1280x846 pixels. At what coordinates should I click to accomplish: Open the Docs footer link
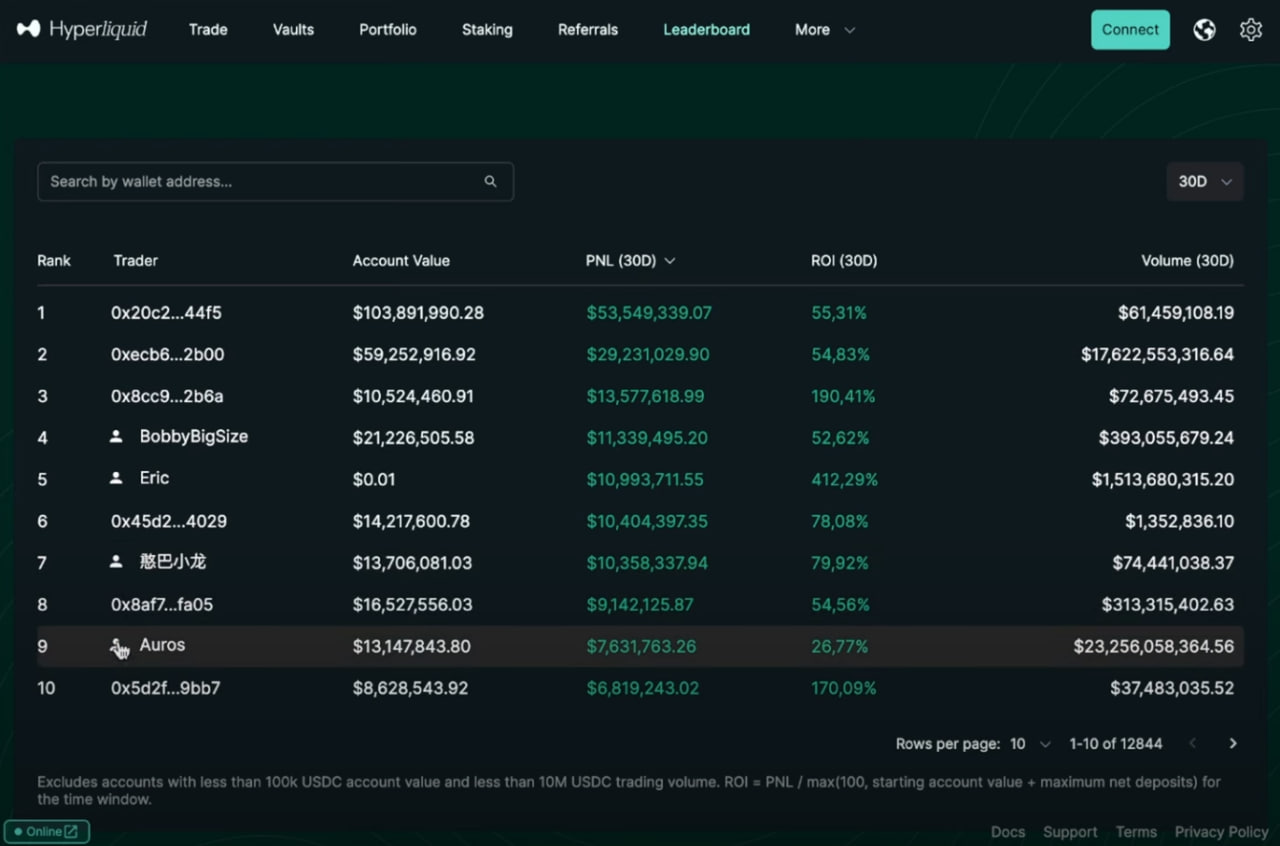[1007, 832]
